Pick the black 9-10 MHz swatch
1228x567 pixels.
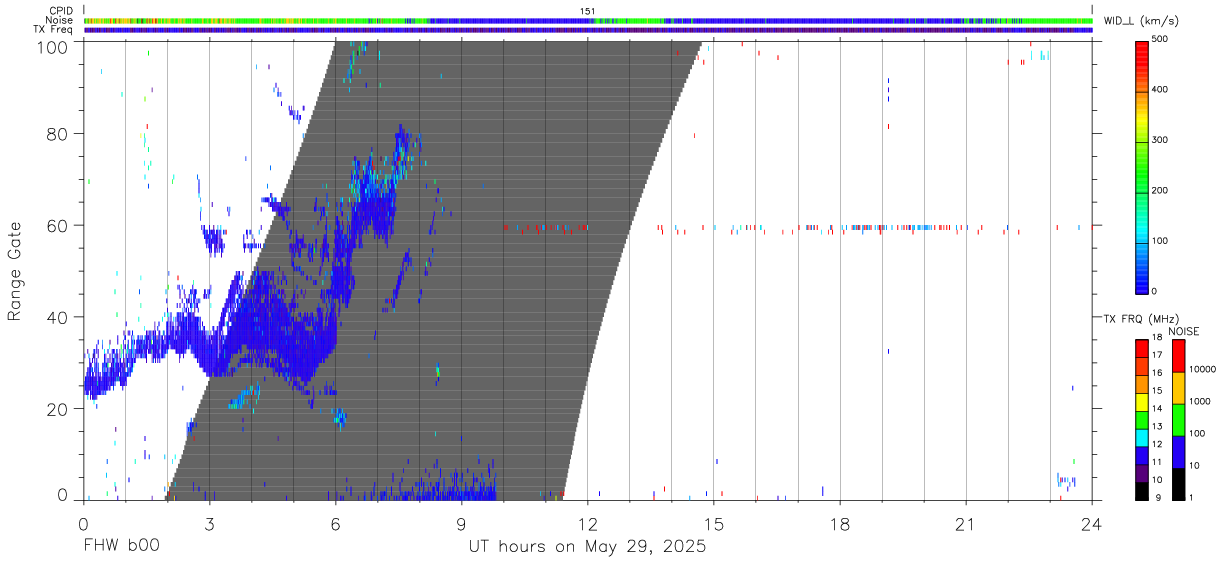pyautogui.click(x=1142, y=489)
